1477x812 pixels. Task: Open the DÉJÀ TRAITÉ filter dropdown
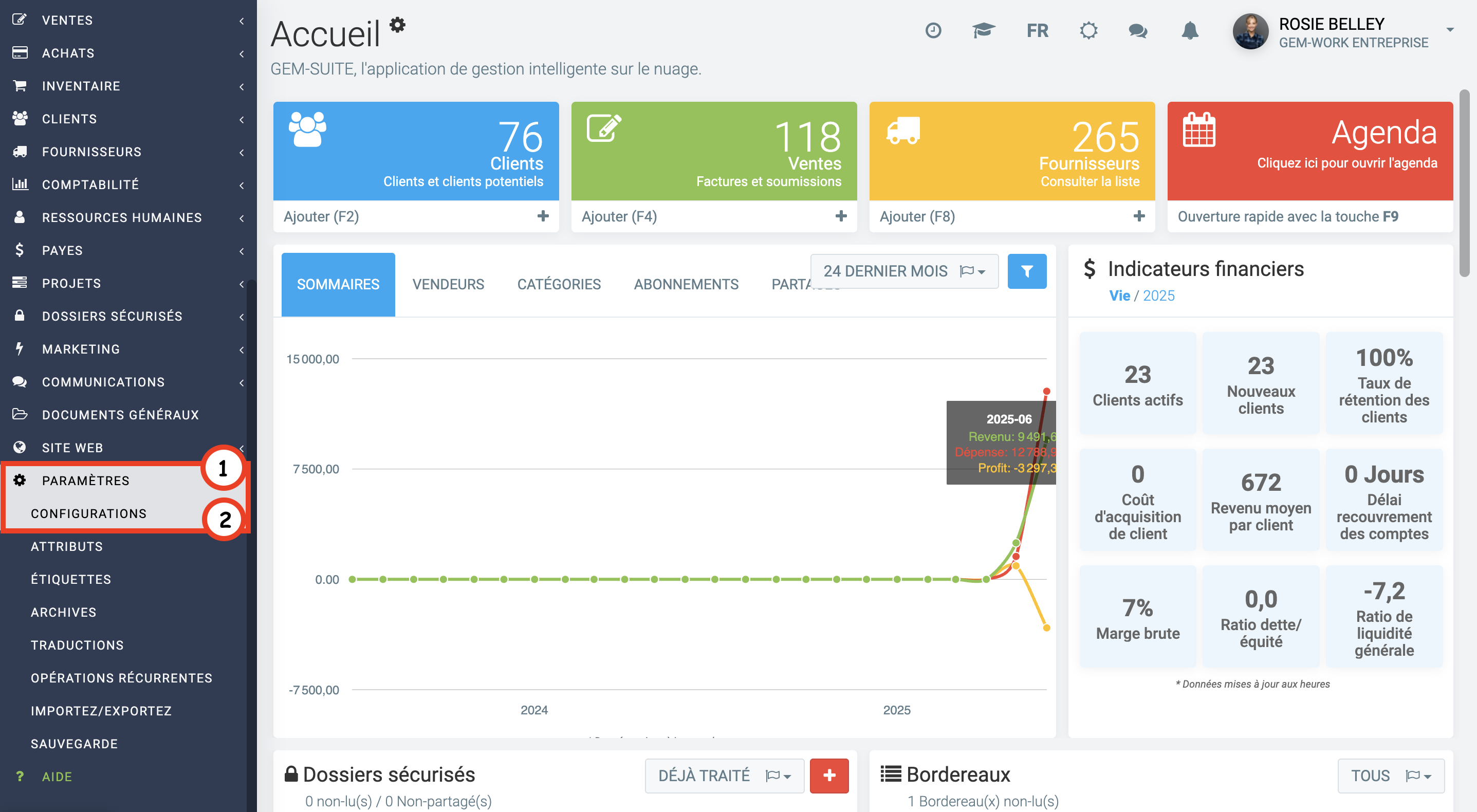724,776
